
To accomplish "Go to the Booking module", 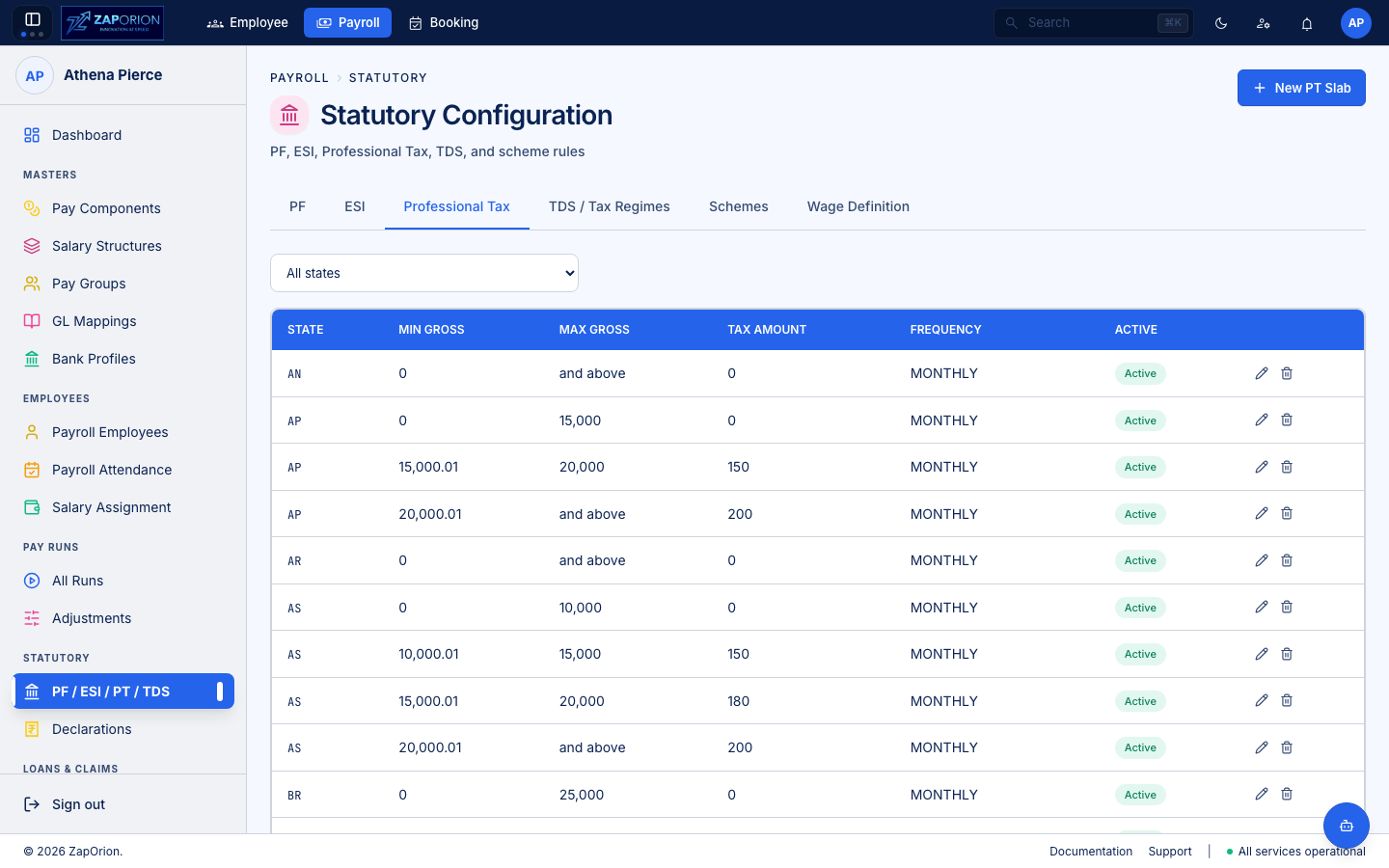I will [444, 22].
